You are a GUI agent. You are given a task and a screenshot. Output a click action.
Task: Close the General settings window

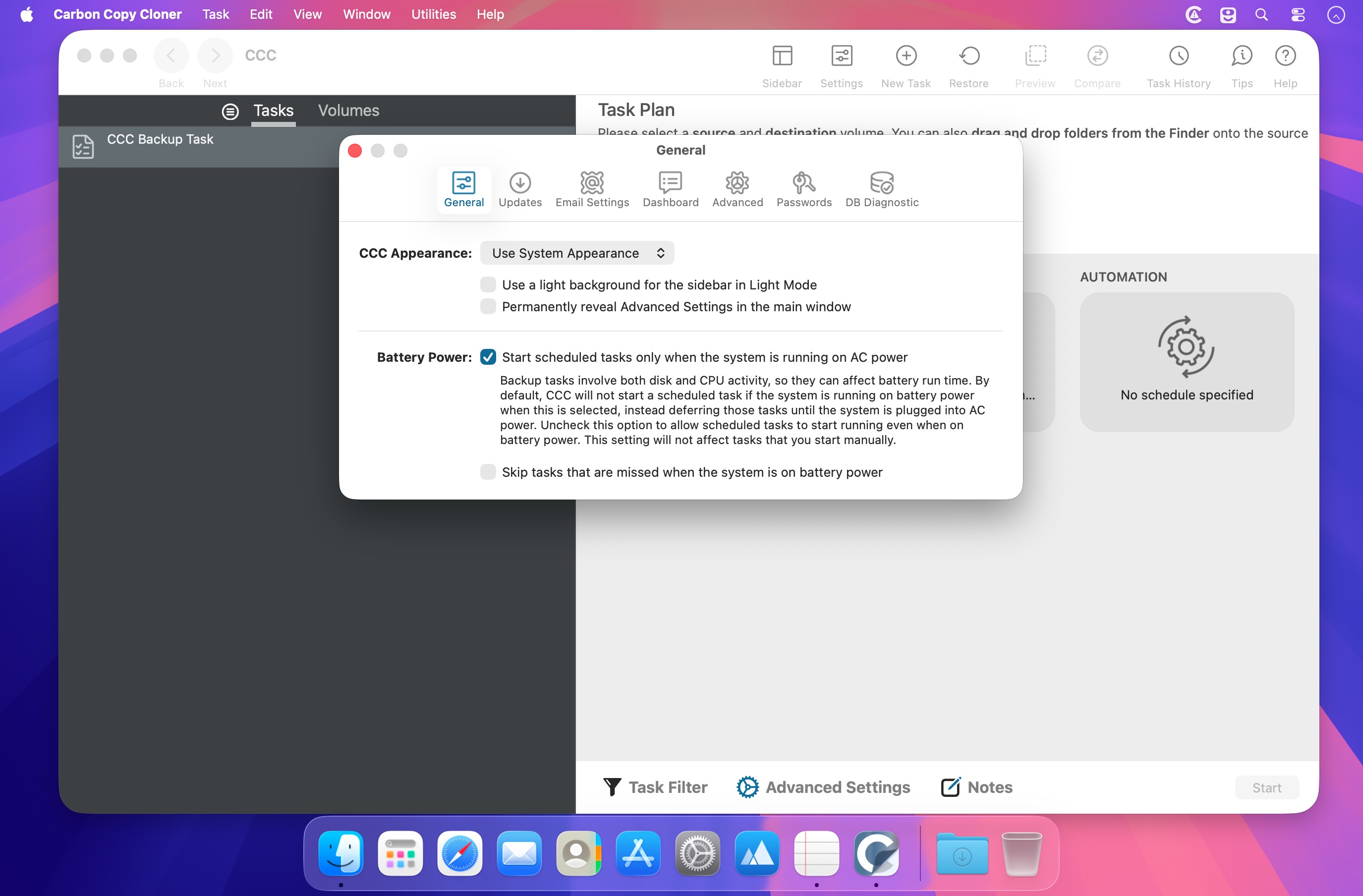tap(355, 151)
